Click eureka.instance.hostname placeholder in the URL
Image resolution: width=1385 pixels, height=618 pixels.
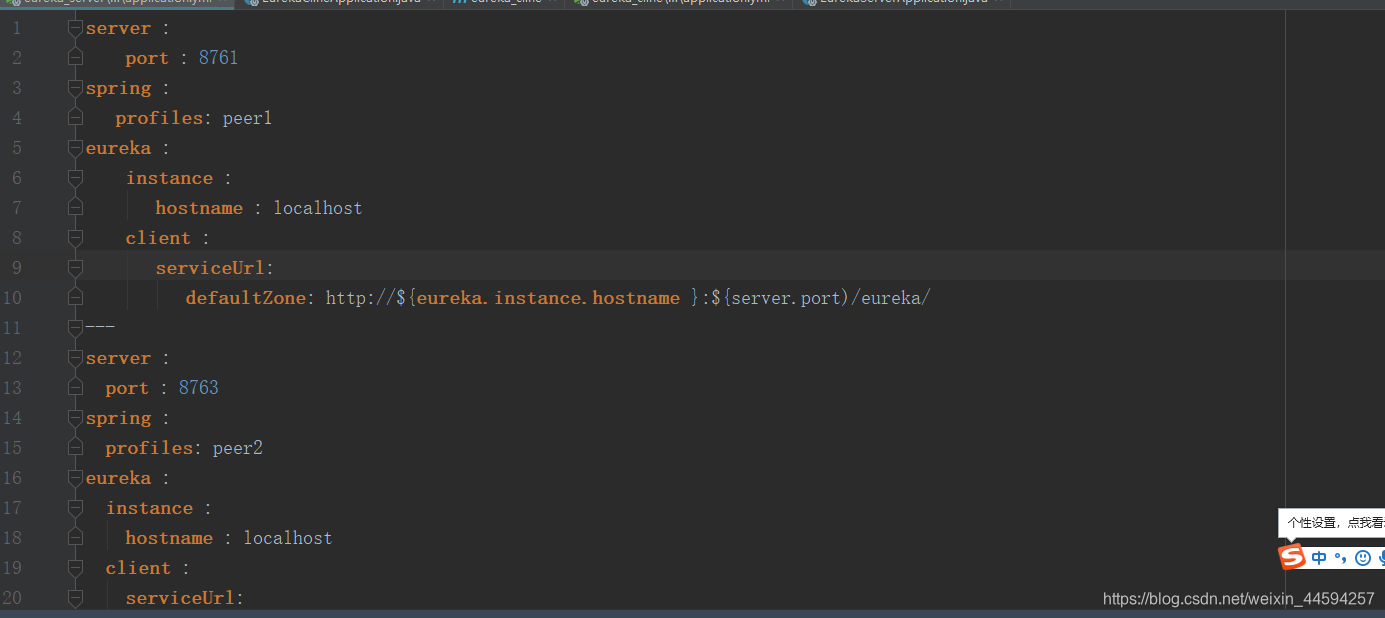(x=549, y=298)
